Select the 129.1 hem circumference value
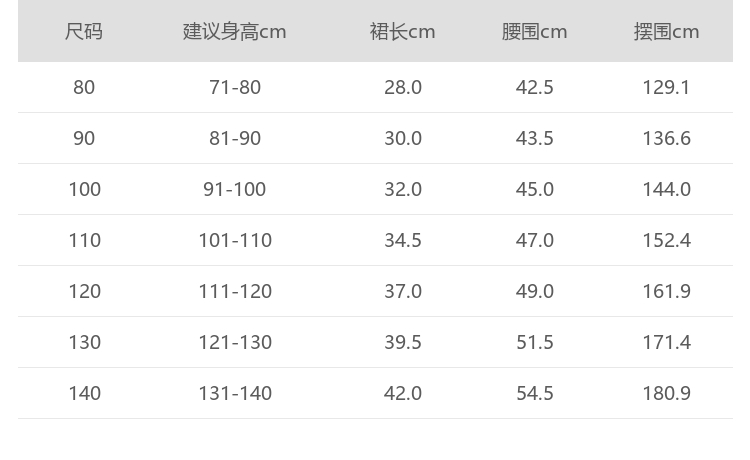 (x=667, y=87)
